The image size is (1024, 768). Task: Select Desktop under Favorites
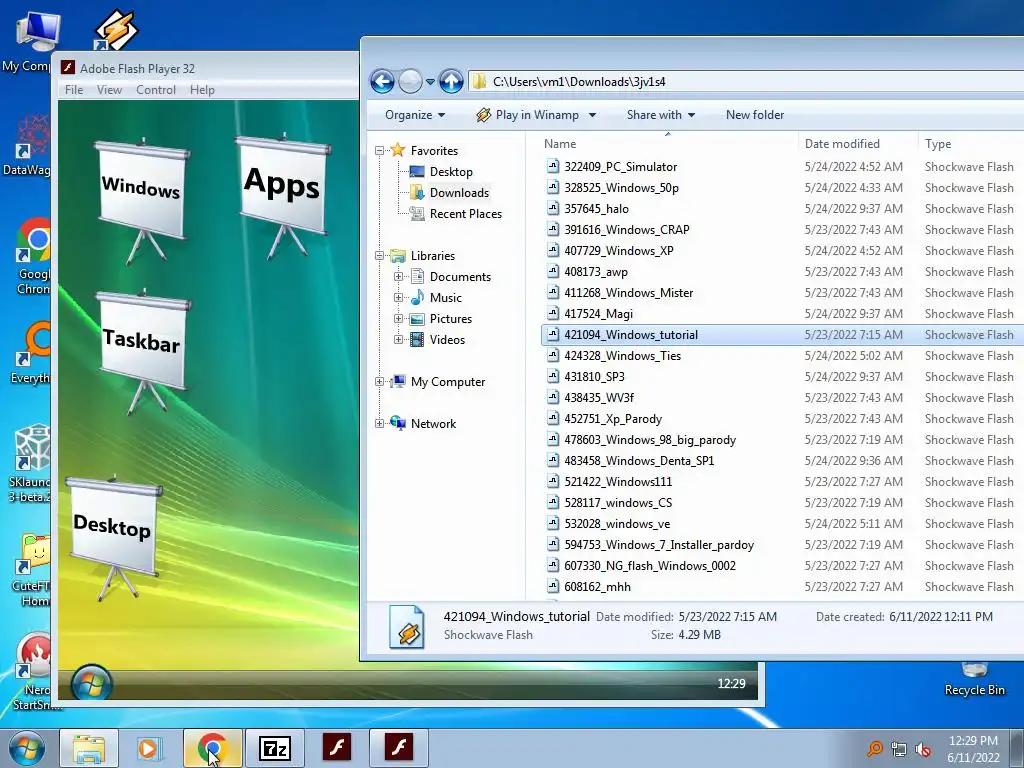[x=451, y=172]
